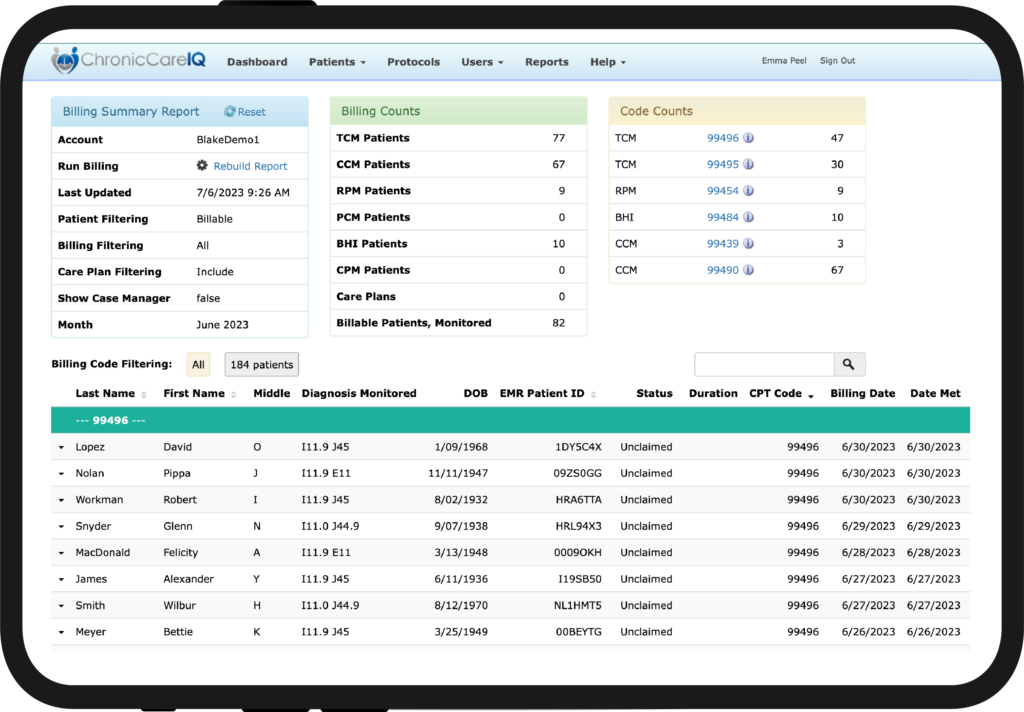Screen dimensions: 1024x712
Task: Sort by Last Name column arrows
Action: pos(144,395)
